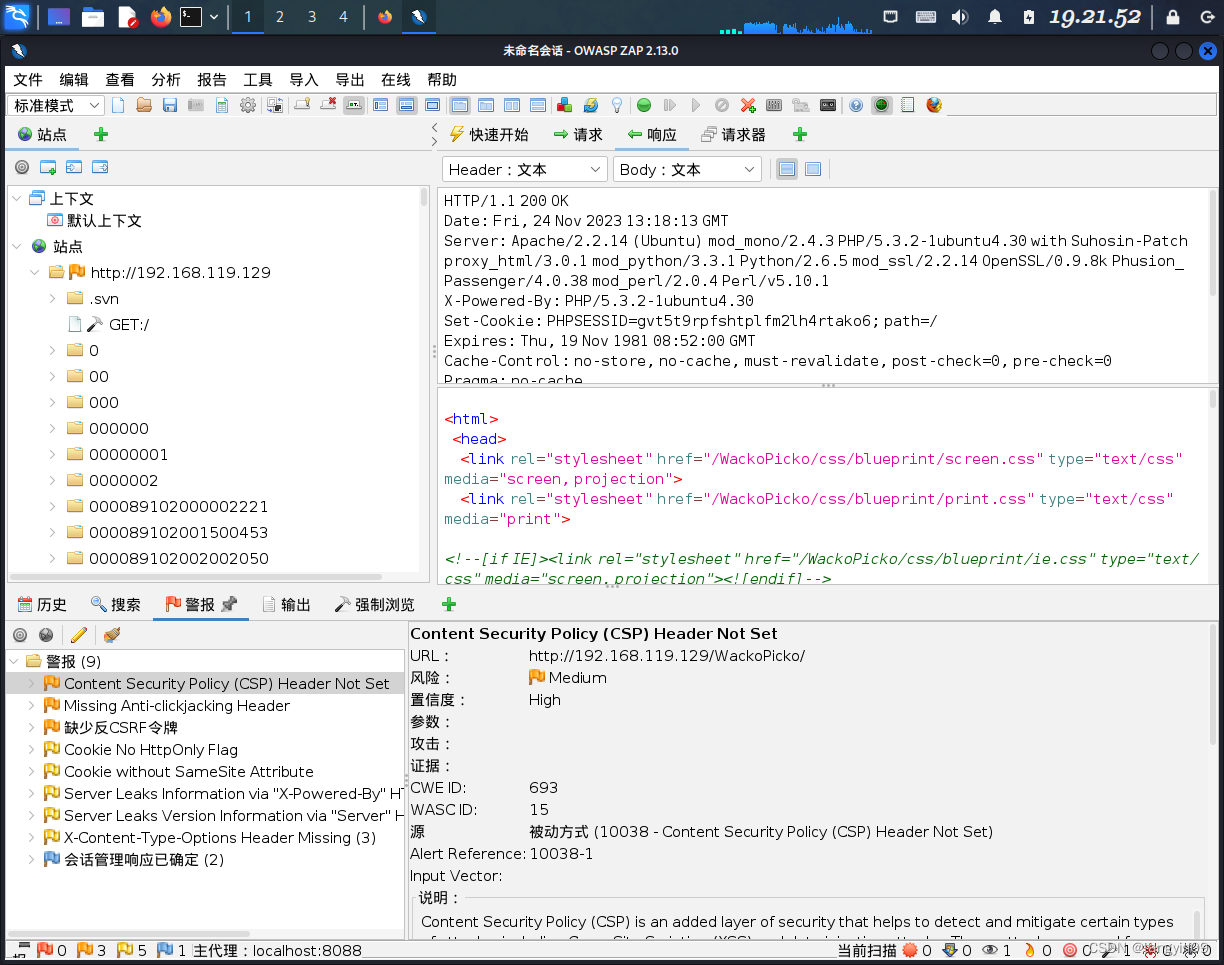Click the continue play arrow icon
Viewport: 1224px width, 965px height.
tap(696, 105)
